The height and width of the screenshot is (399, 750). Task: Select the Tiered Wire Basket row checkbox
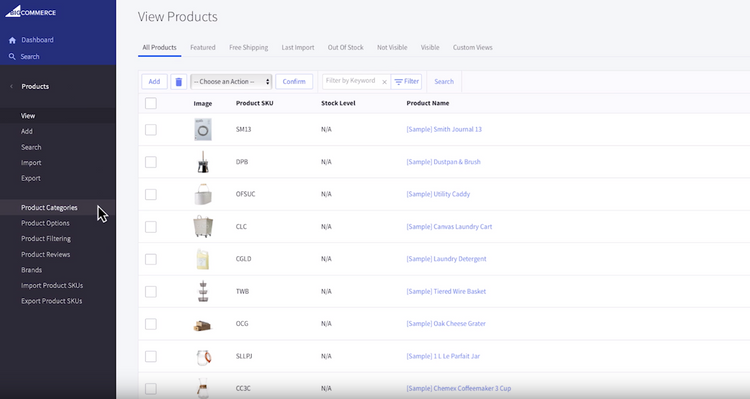(151, 291)
